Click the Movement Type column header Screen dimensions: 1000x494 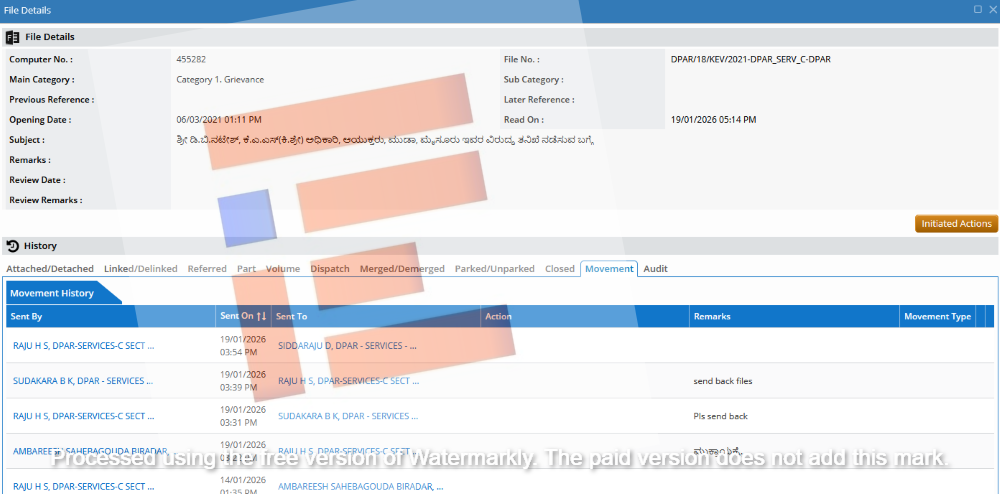point(937,317)
